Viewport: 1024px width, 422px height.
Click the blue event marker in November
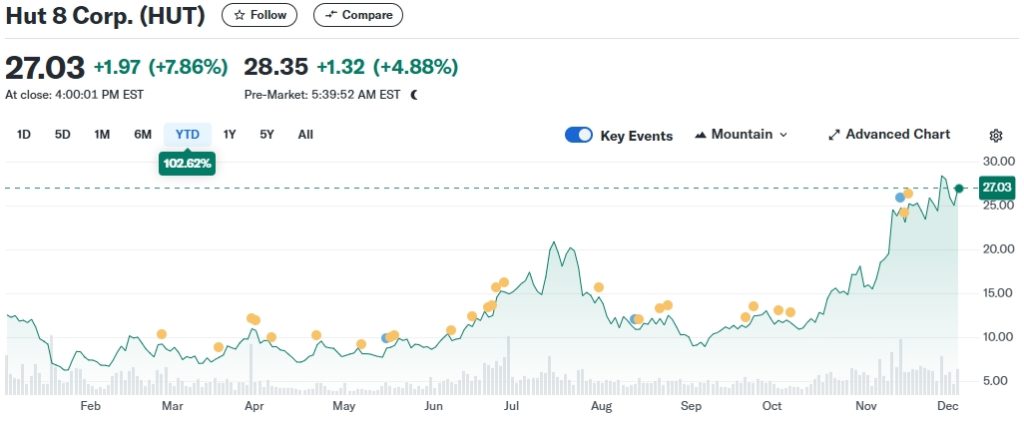[x=900, y=197]
